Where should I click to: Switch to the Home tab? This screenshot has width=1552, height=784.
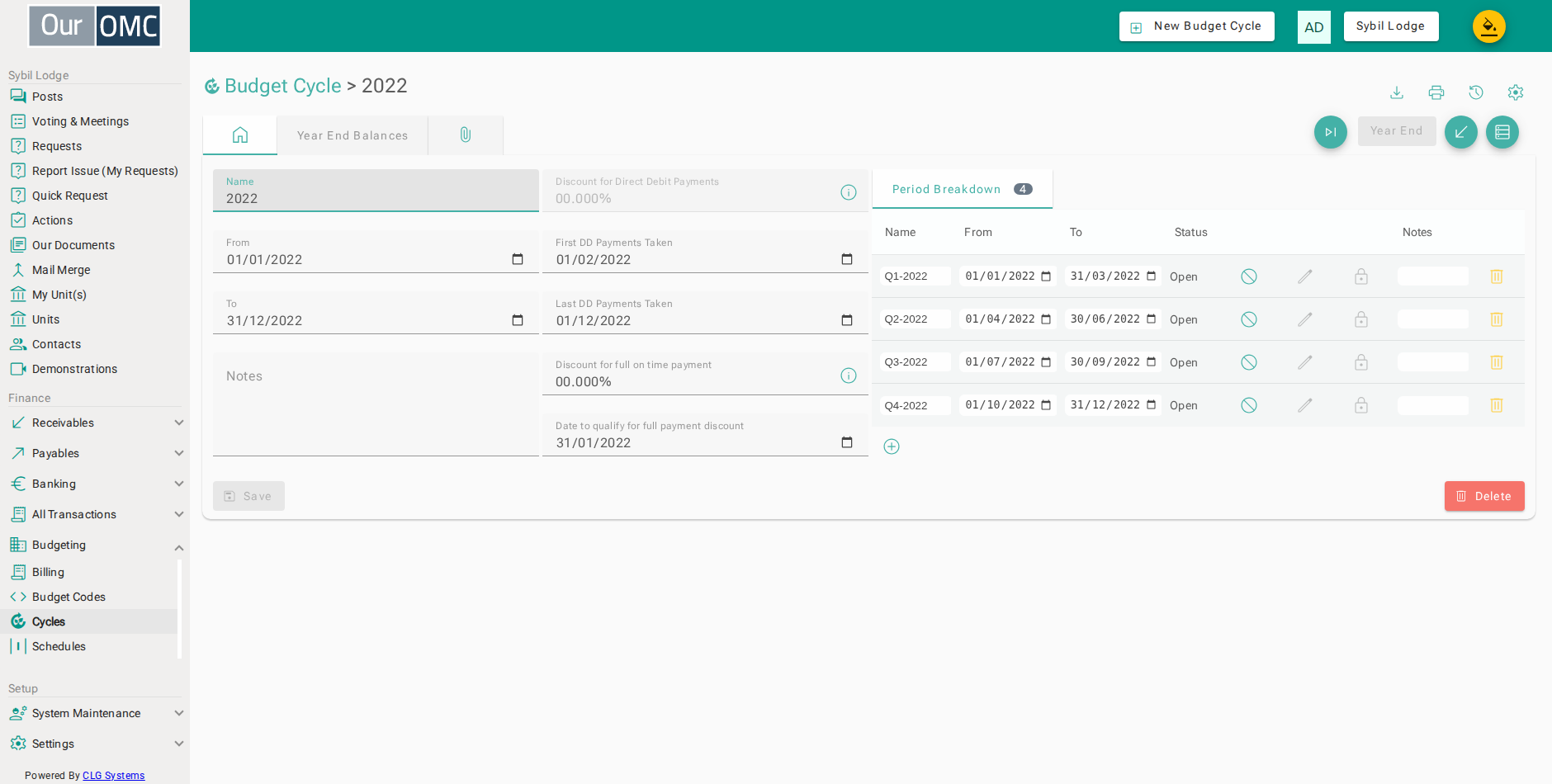(240, 135)
